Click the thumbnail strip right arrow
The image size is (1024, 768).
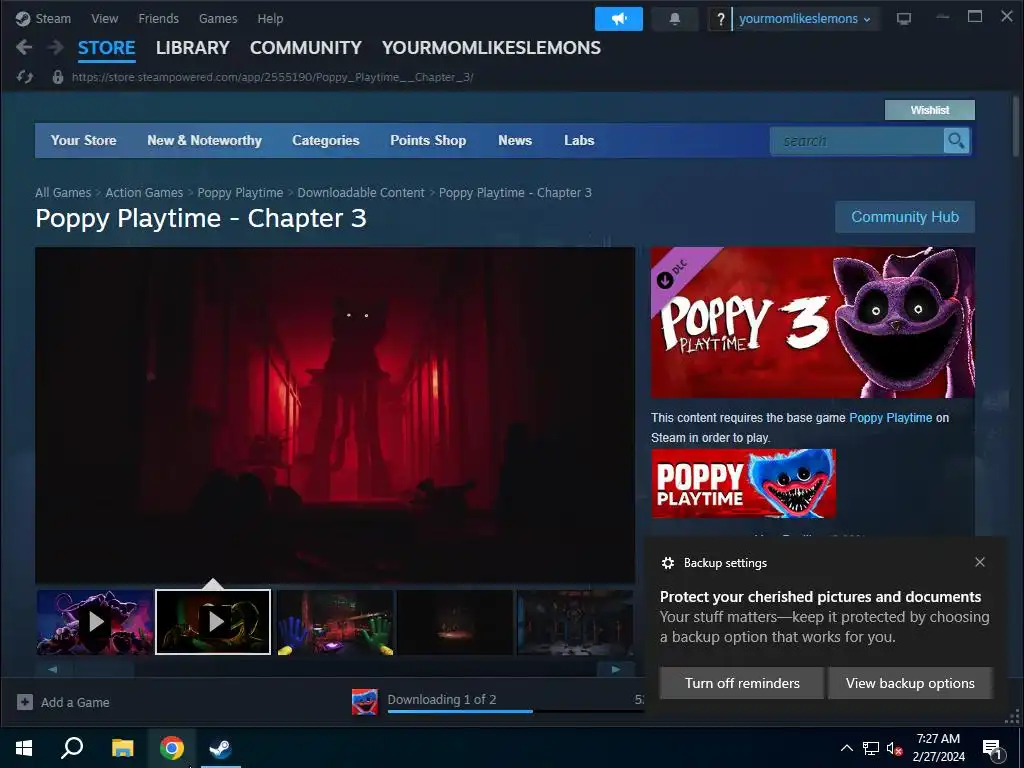point(615,669)
